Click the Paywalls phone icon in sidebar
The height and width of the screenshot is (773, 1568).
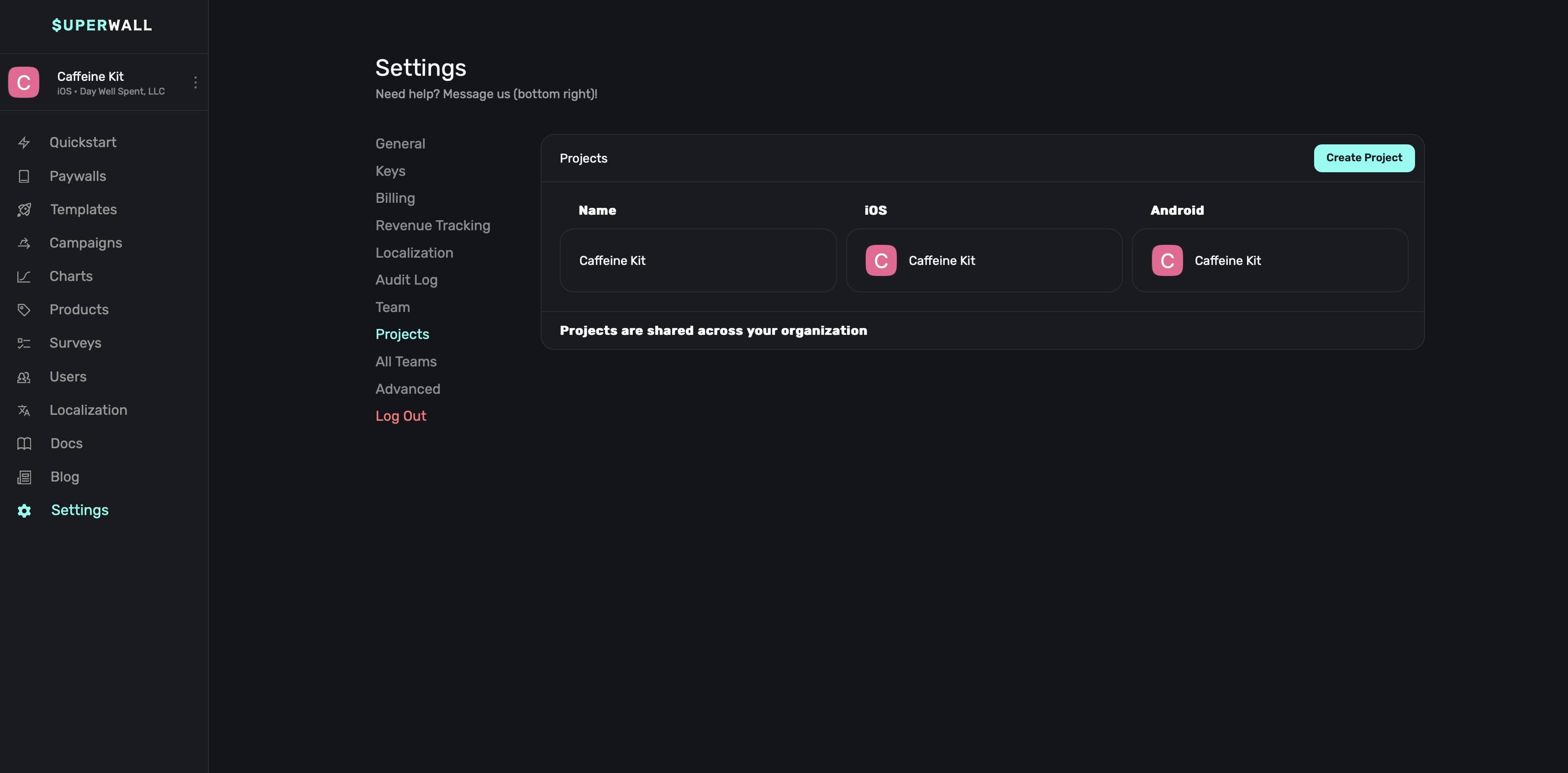pos(24,176)
